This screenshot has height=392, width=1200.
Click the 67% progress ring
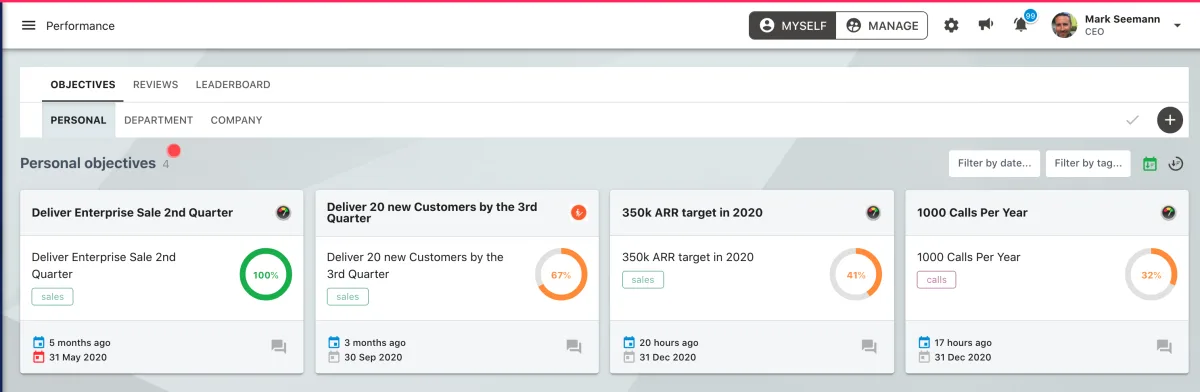click(x=561, y=274)
